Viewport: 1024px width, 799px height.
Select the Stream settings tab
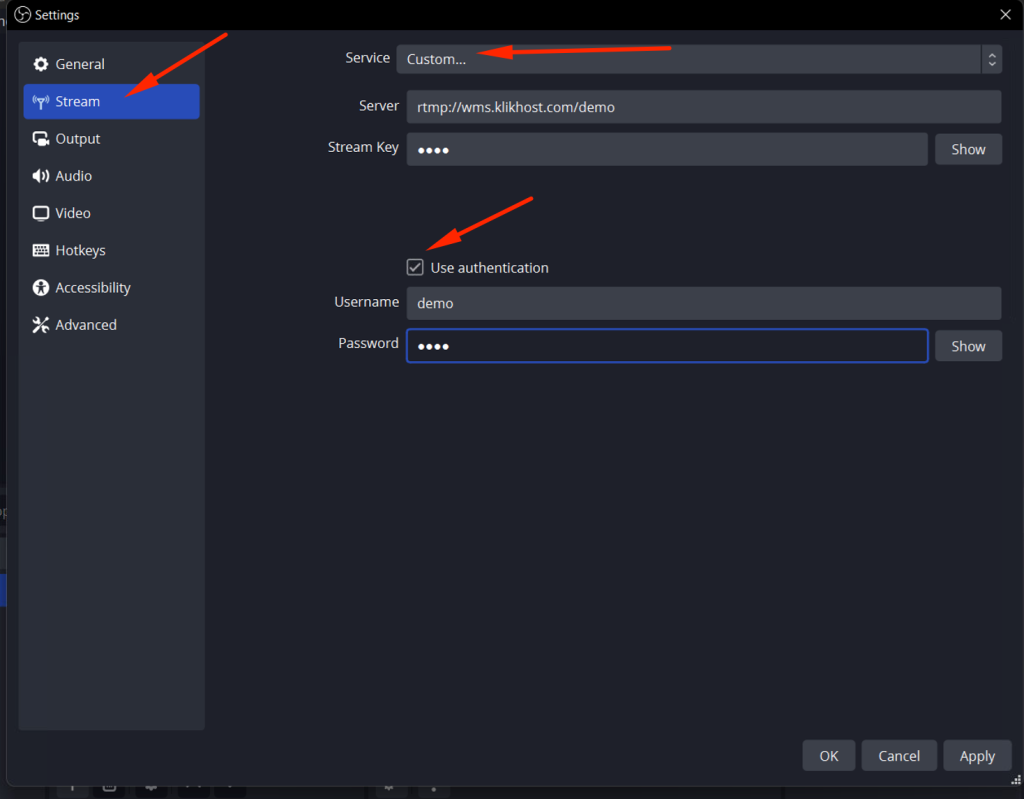[111, 101]
